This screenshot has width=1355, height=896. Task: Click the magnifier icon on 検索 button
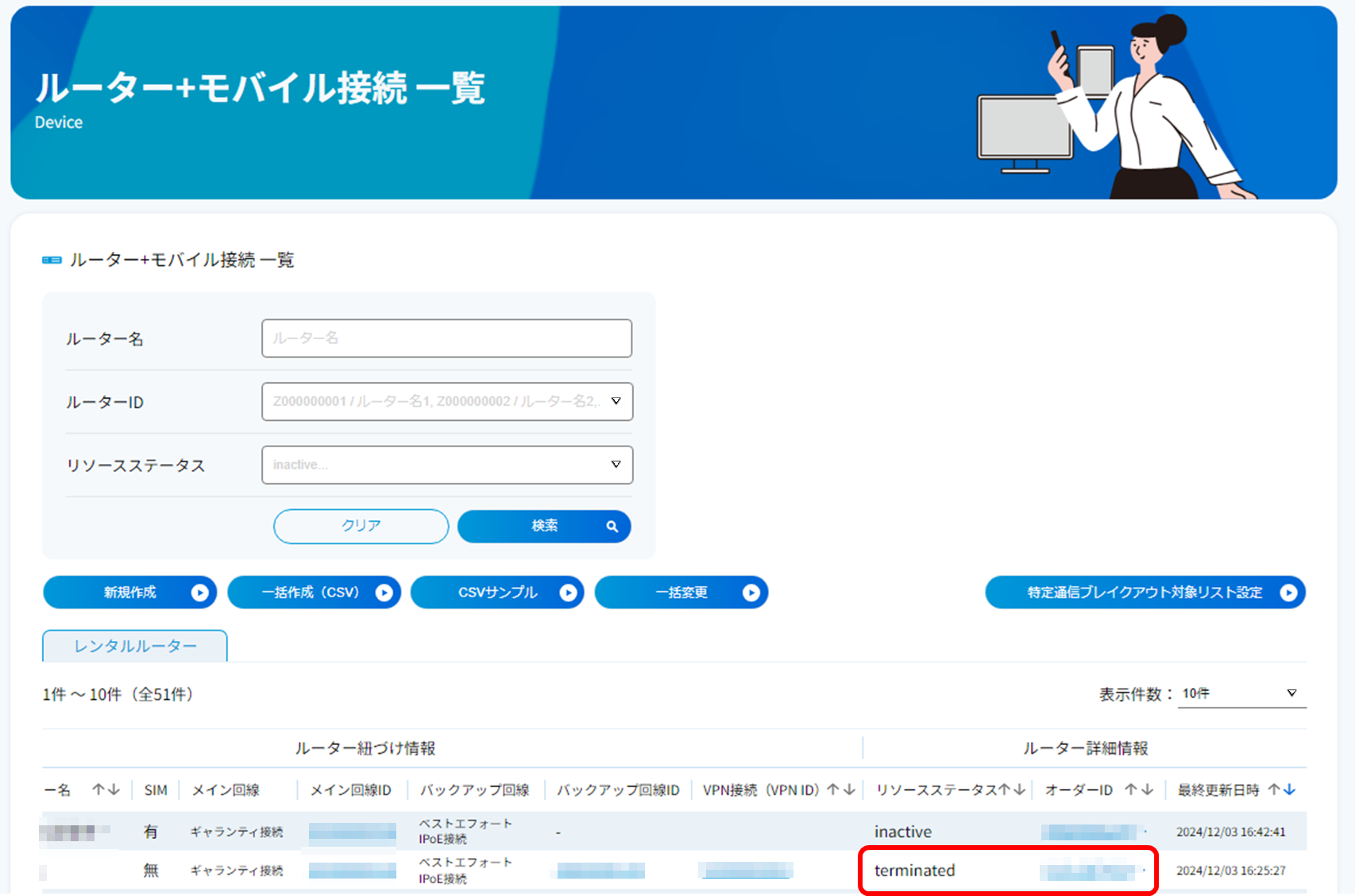click(612, 527)
